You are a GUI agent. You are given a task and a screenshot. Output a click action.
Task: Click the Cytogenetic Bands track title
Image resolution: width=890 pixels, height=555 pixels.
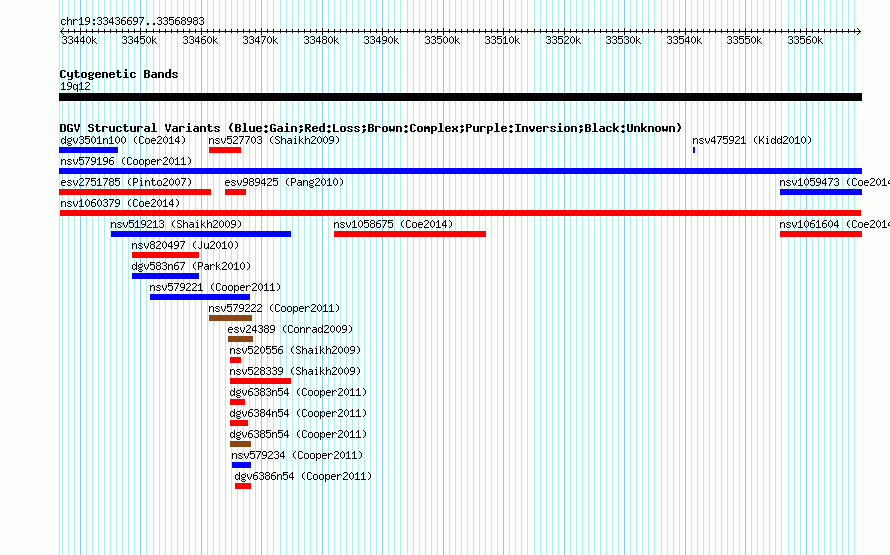[x=119, y=74]
